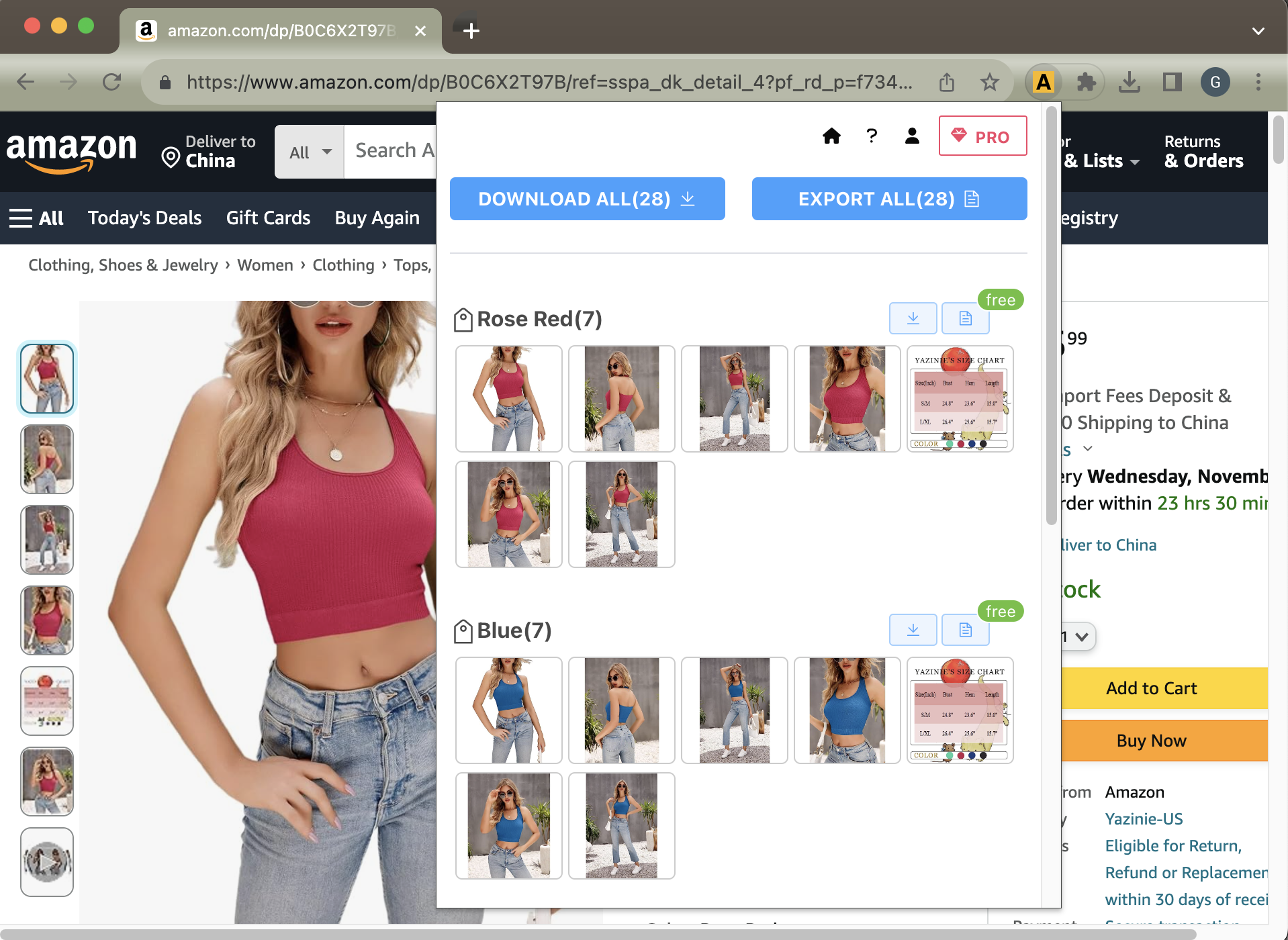The height and width of the screenshot is (940, 1288).
Task: Select the size chart thumbnail in sidebar
Action: point(46,700)
